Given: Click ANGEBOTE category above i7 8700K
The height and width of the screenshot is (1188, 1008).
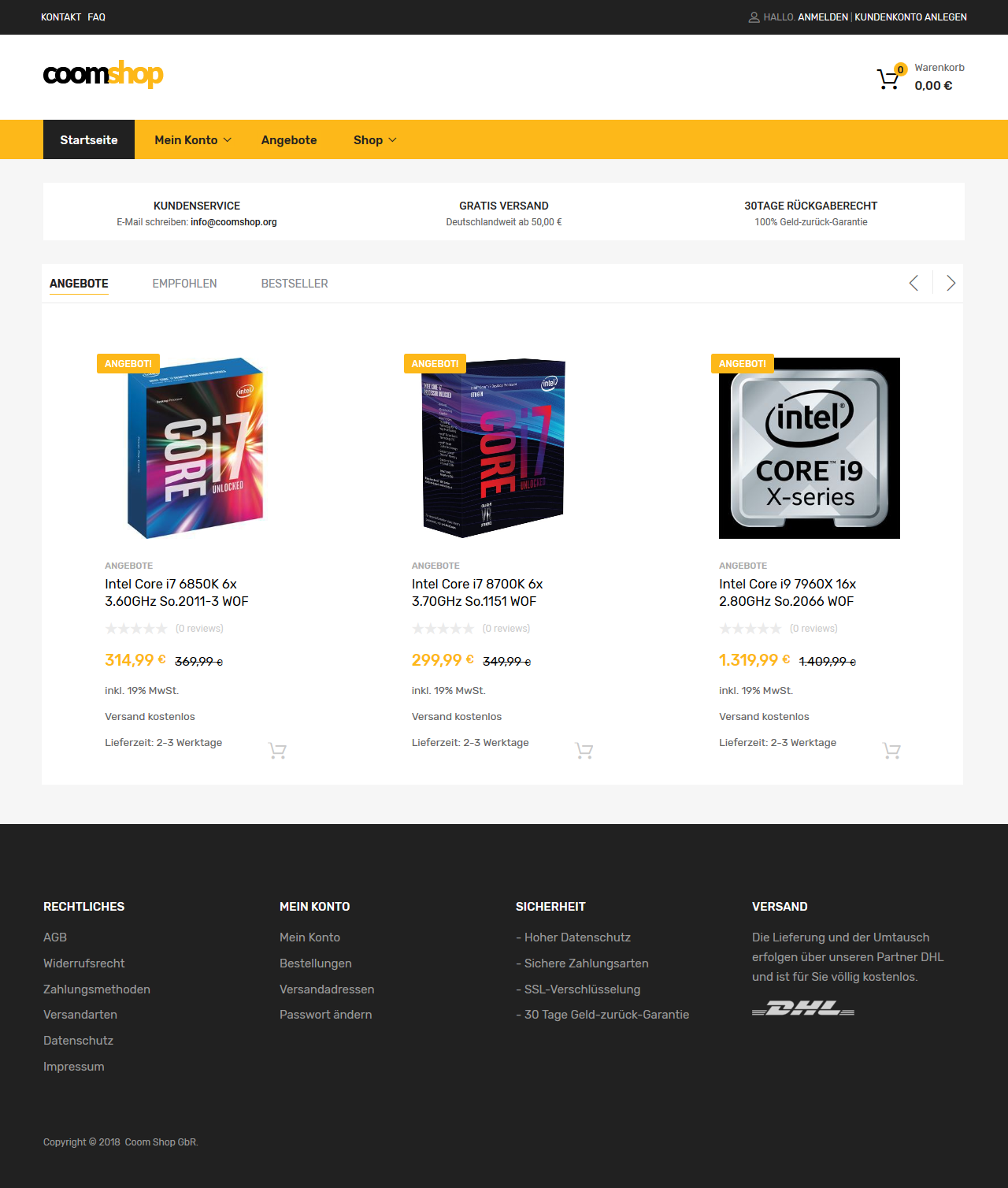Looking at the screenshot, I should (x=435, y=566).
